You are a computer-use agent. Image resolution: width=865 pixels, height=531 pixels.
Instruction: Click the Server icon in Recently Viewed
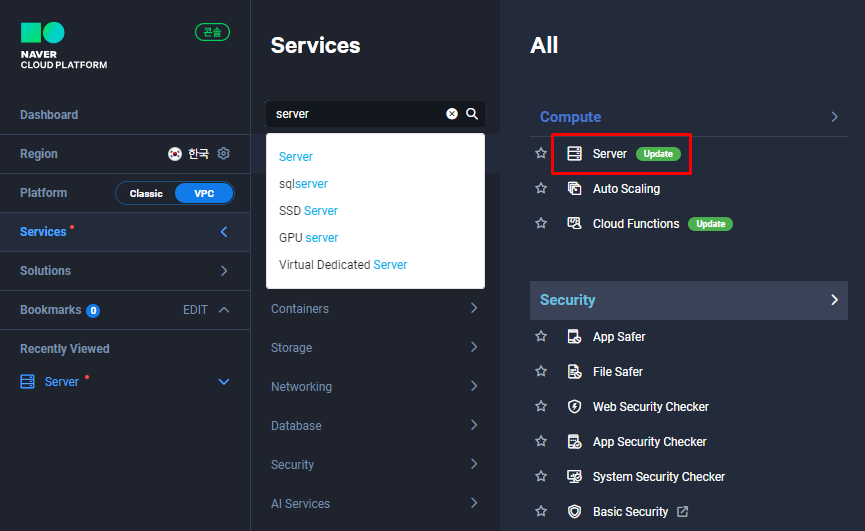coord(28,382)
